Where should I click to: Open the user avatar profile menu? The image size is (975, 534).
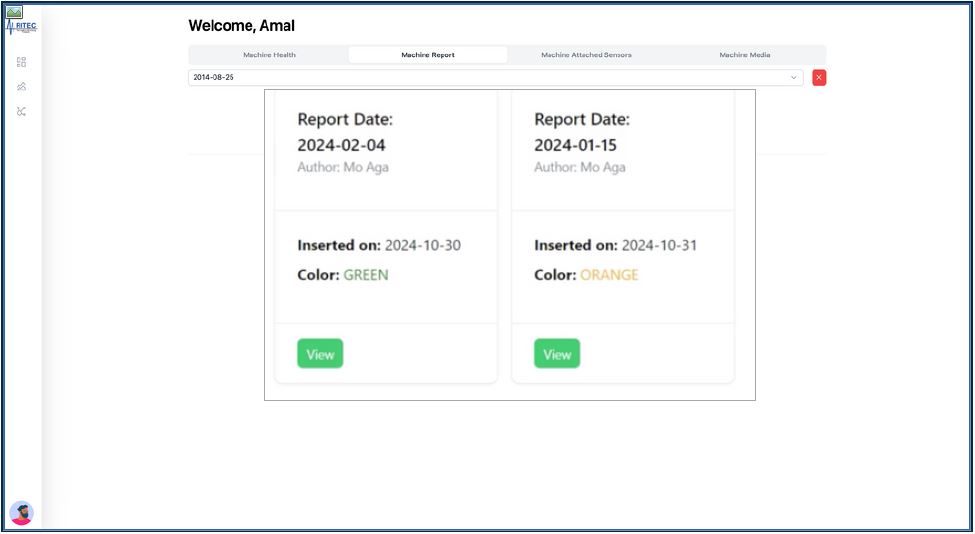pos(21,513)
